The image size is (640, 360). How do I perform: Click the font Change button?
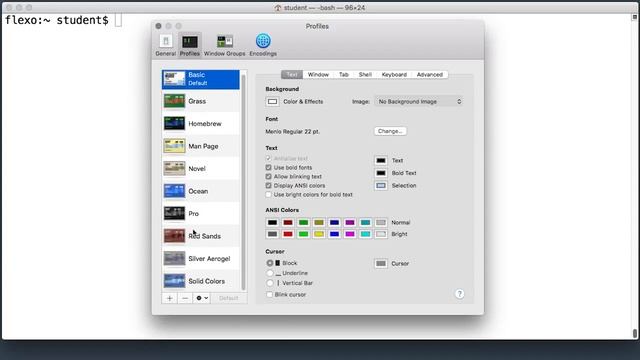pyautogui.click(x=390, y=131)
